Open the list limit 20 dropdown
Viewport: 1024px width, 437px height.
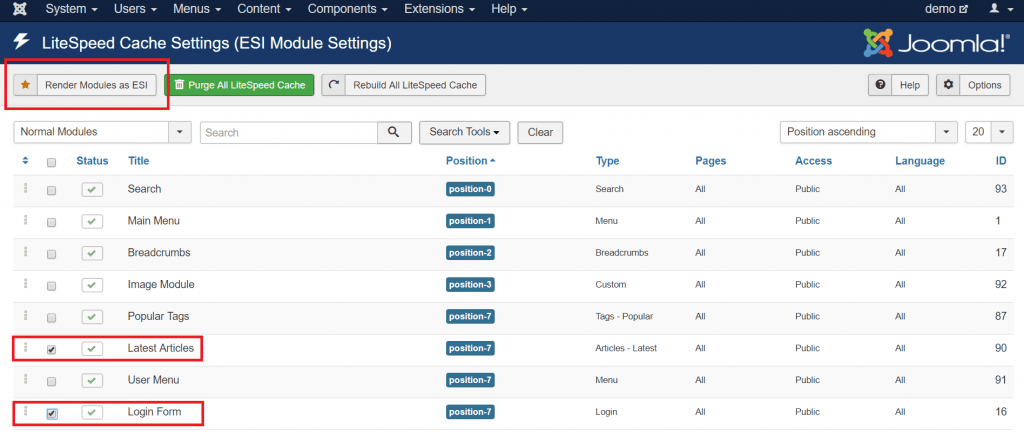989,132
